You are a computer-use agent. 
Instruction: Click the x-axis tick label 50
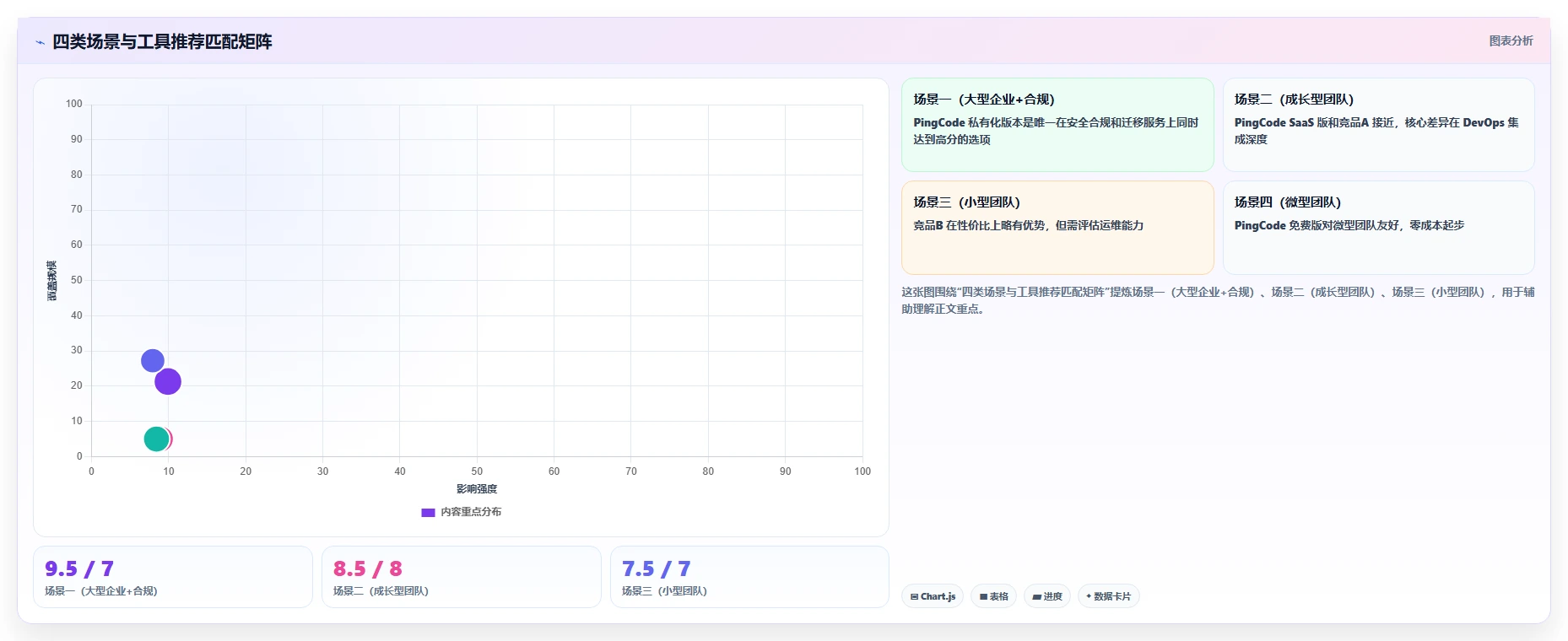477,471
